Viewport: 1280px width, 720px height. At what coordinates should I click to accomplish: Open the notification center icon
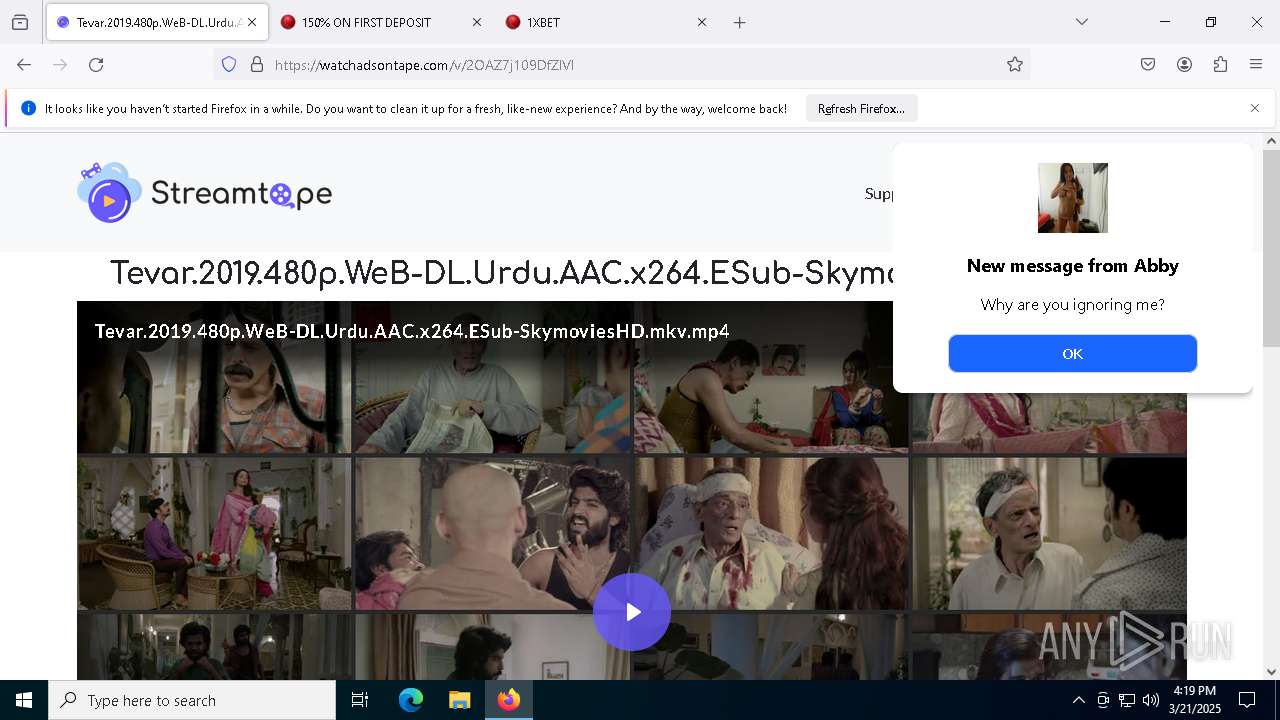(x=1247, y=700)
